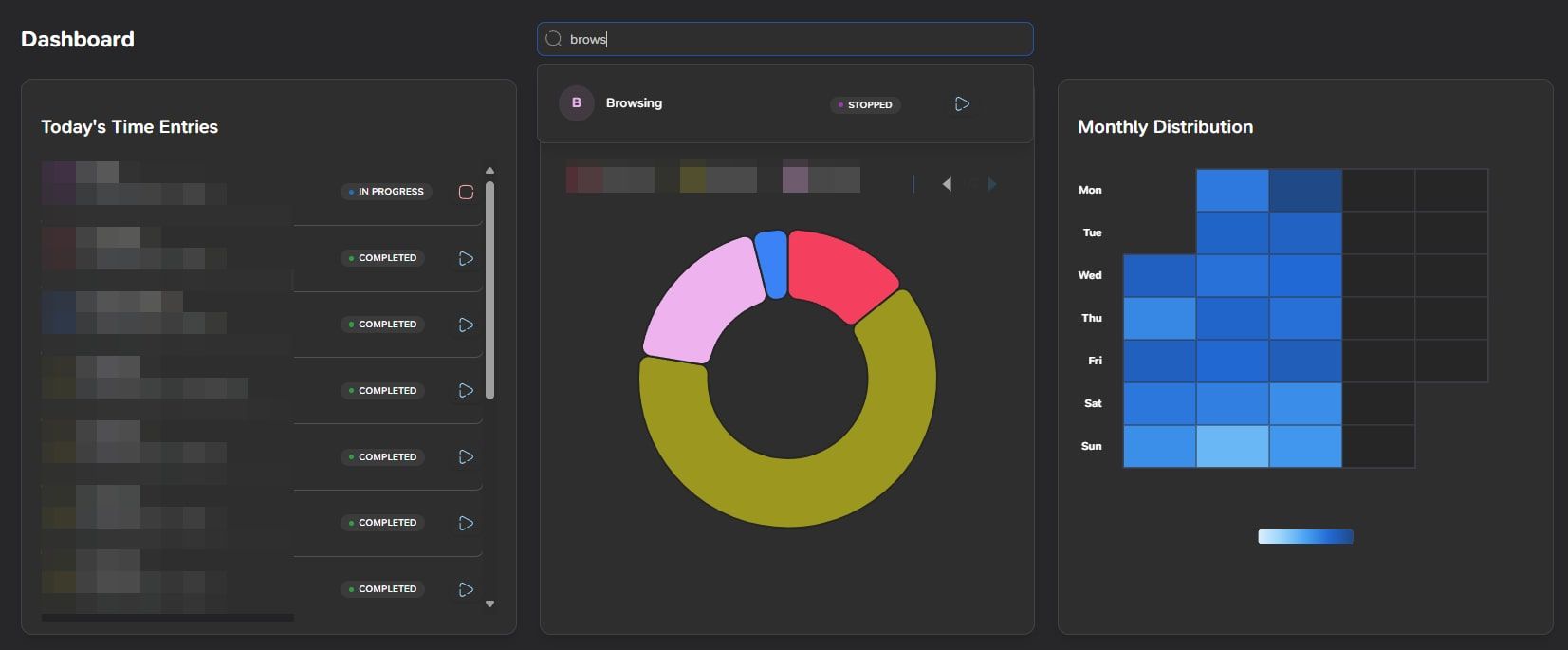This screenshot has width=1568, height=650.
Task: Play the Browsing search result timer
Action: (962, 103)
